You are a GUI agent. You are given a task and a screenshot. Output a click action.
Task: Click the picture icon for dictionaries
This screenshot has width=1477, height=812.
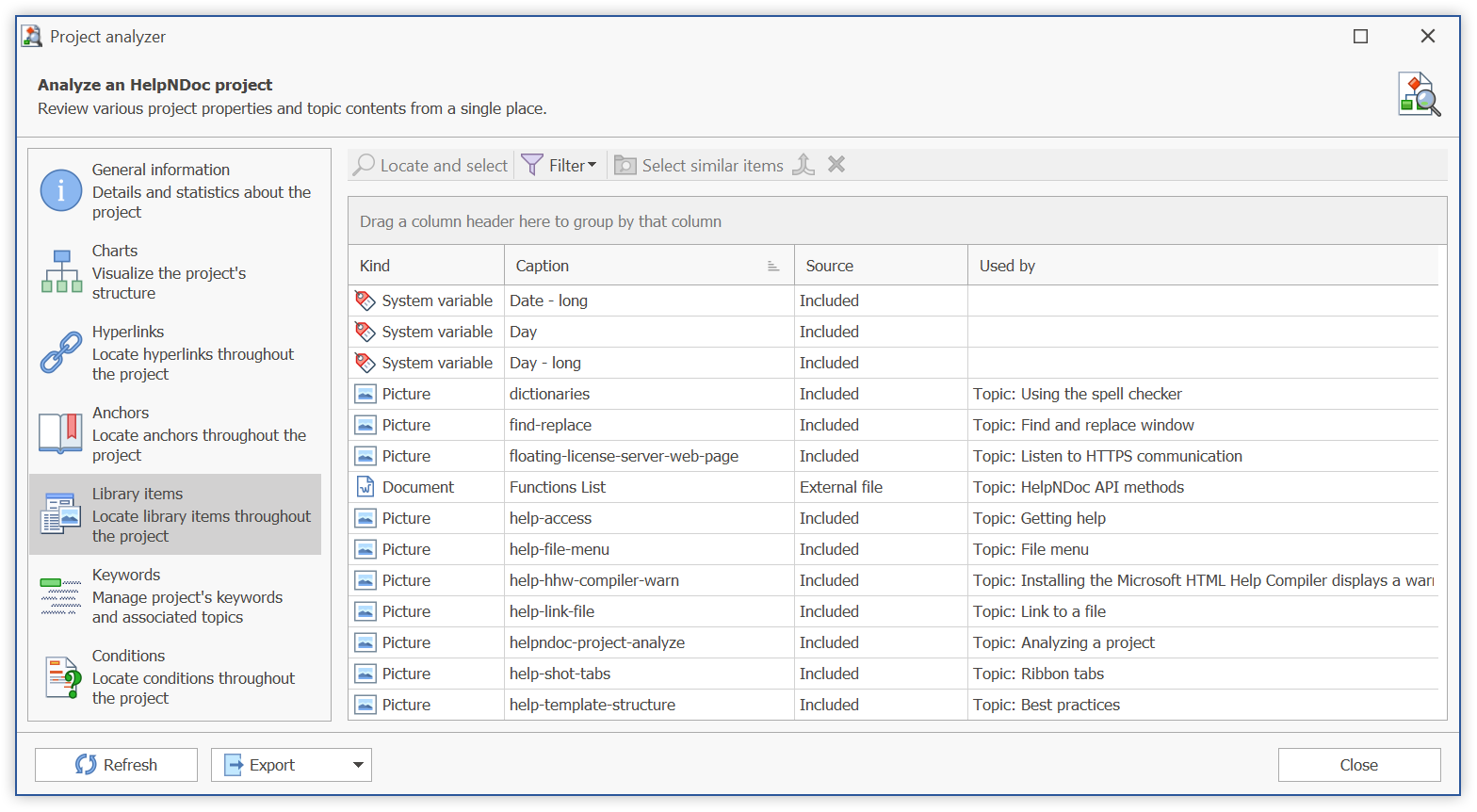point(365,394)
